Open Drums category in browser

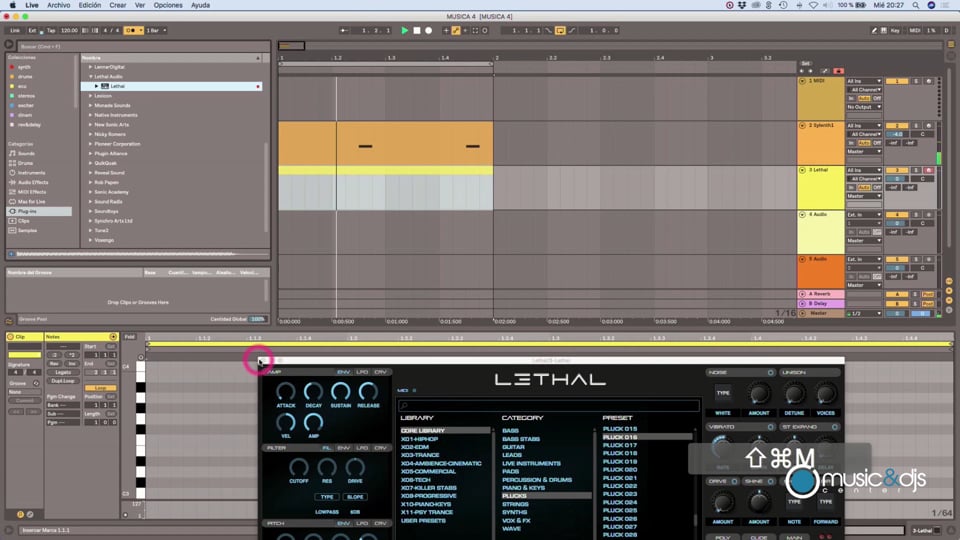coord(26,163)
